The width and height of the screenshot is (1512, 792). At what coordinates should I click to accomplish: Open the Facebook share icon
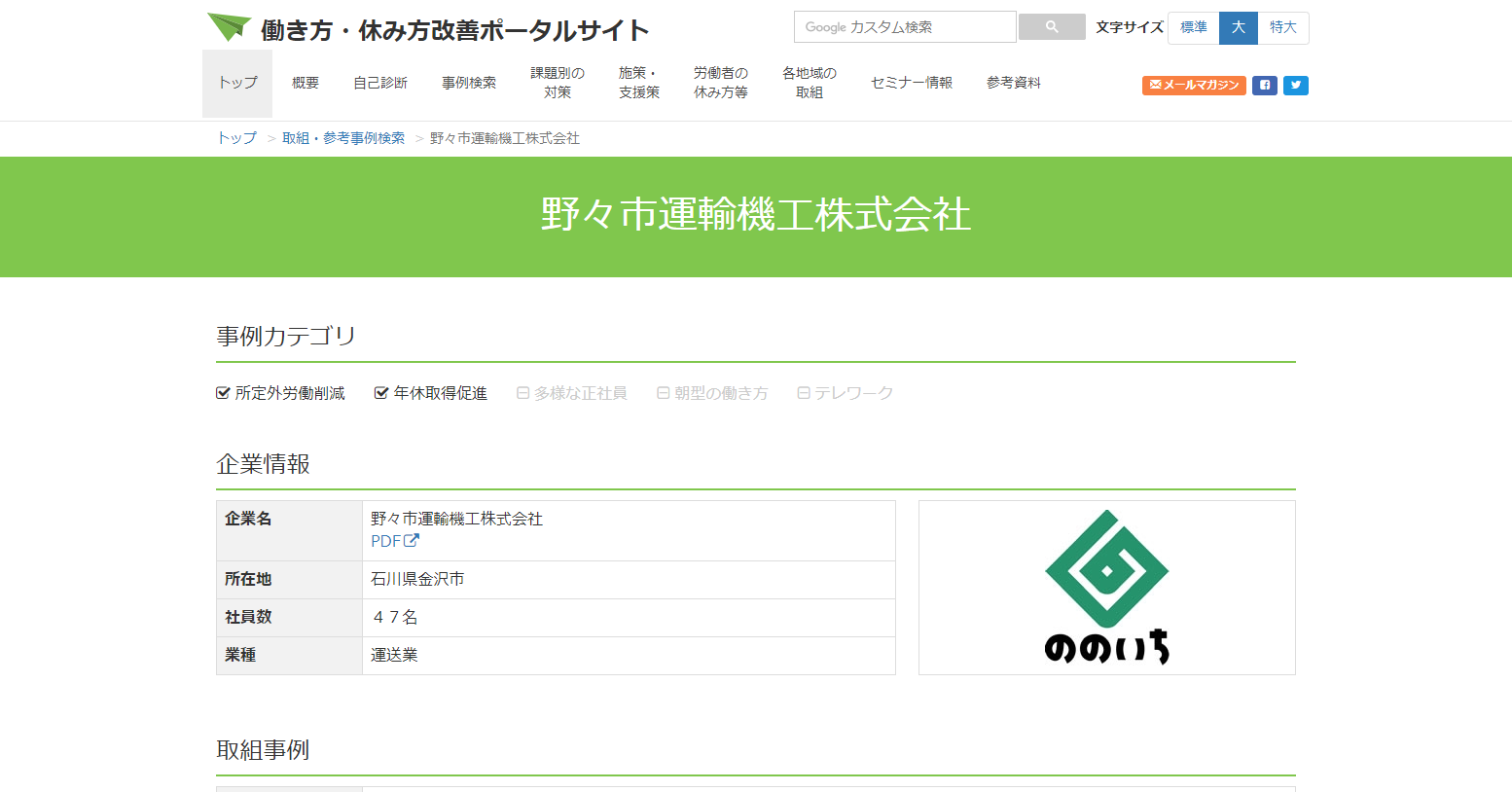(1264, 85)
